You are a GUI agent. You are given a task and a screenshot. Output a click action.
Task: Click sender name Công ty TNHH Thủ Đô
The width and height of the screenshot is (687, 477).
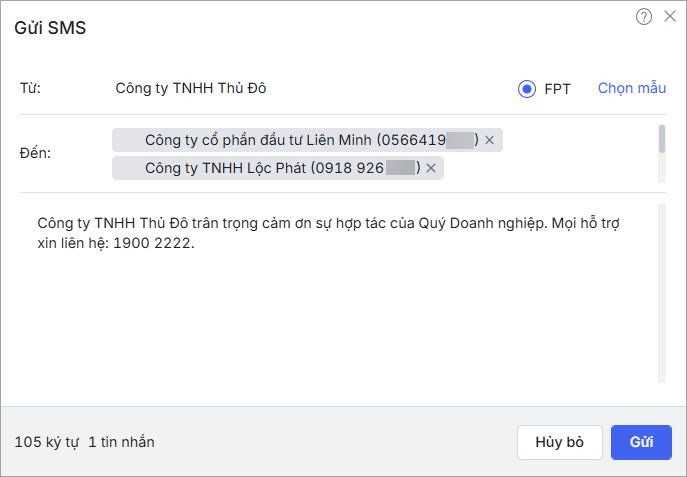(191, 88)
